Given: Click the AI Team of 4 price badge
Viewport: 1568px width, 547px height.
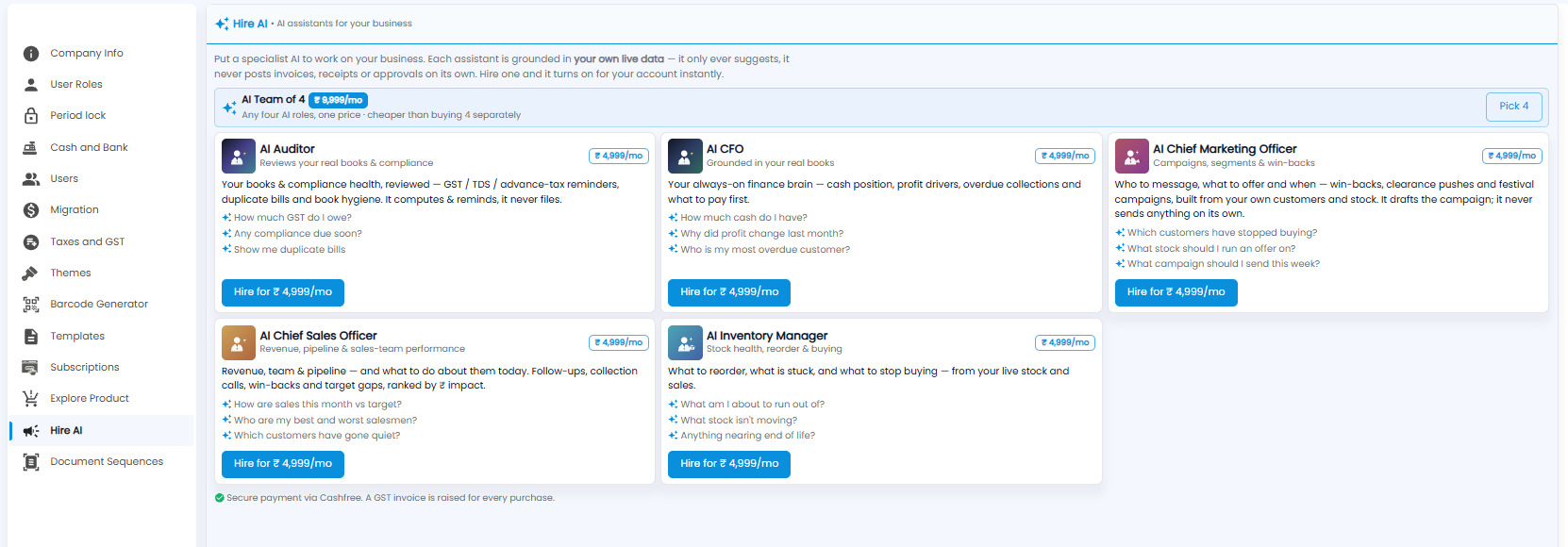Looking at the screenshot, I should 338,100.
